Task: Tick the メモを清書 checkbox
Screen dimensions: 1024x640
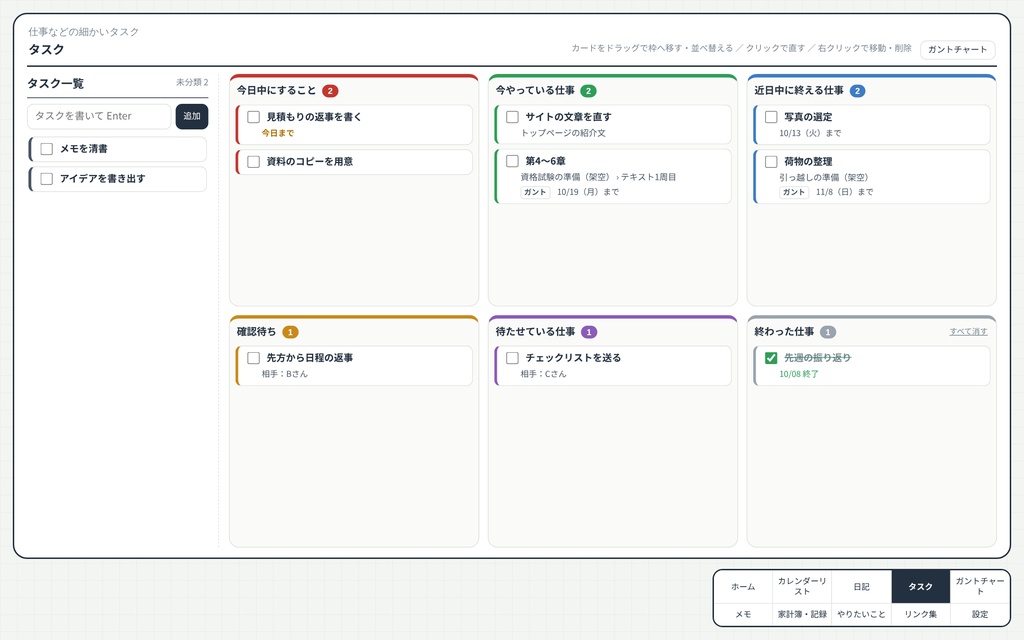Action: pyautogui.click(x=46, y=149)
